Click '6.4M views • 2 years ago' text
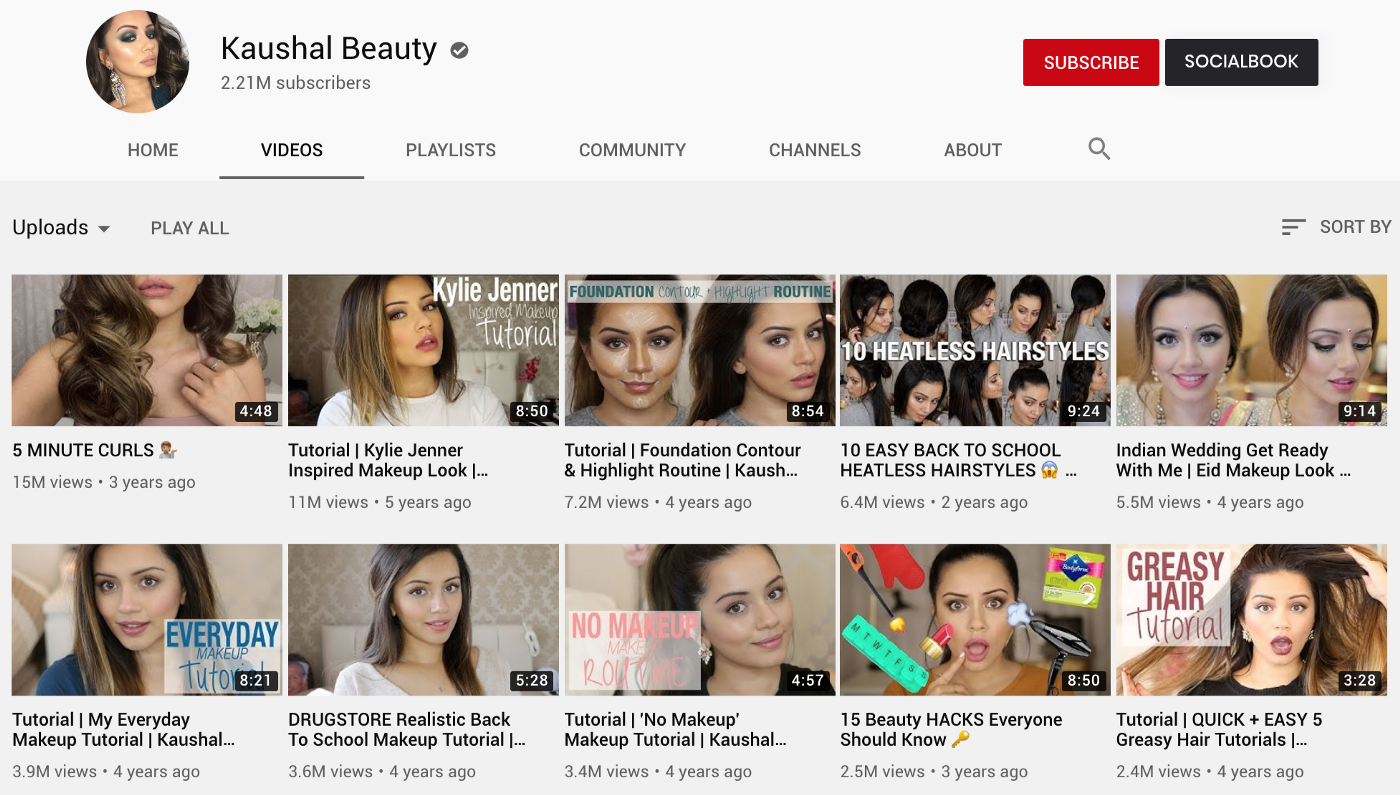The height and width of the screenshot is (795, 1400). click(x=934, y=502)
